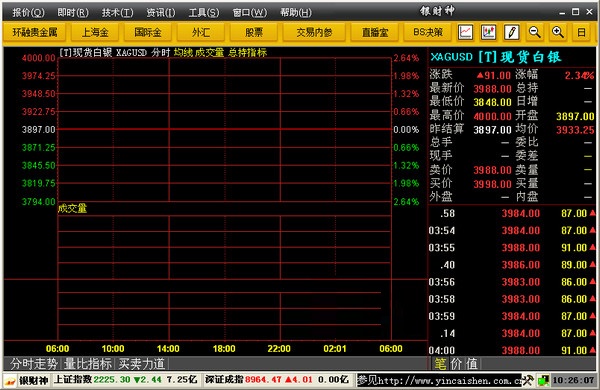Viewport: 600px width, 390px height.
Task: Select the 值 value tab
Action: (471, 364)
